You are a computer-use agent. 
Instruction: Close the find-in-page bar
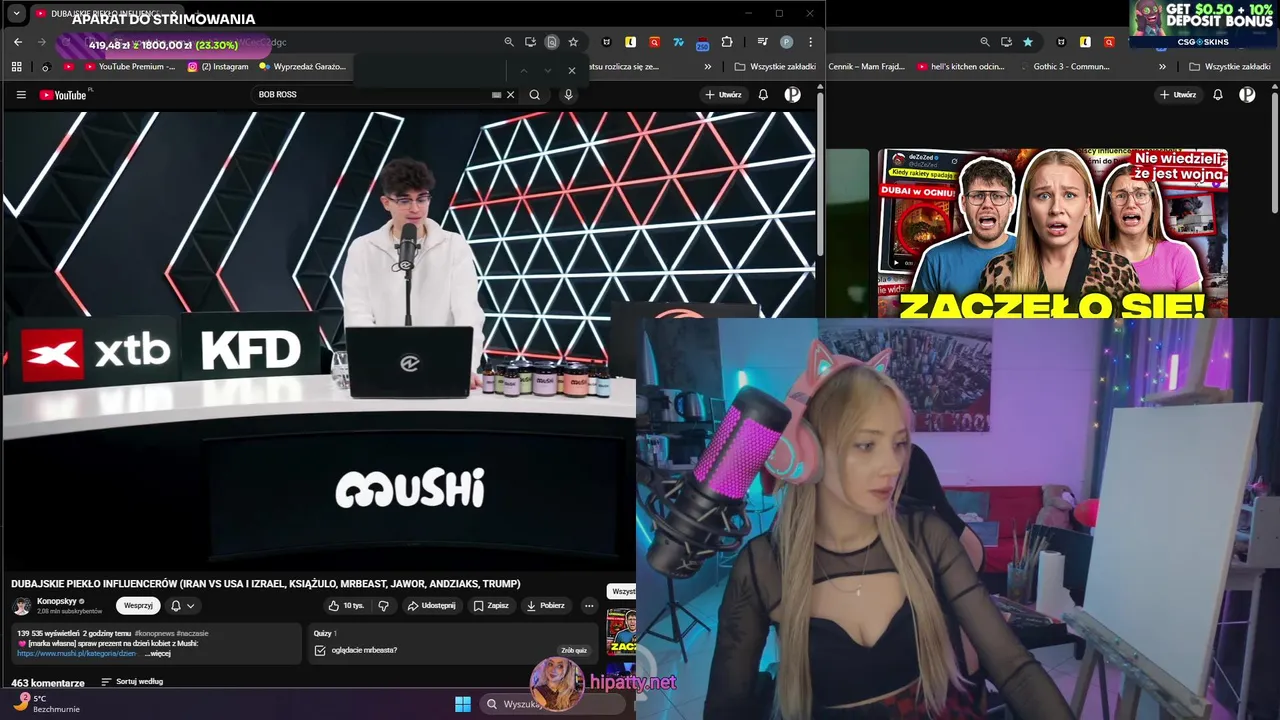click(572, 70)
